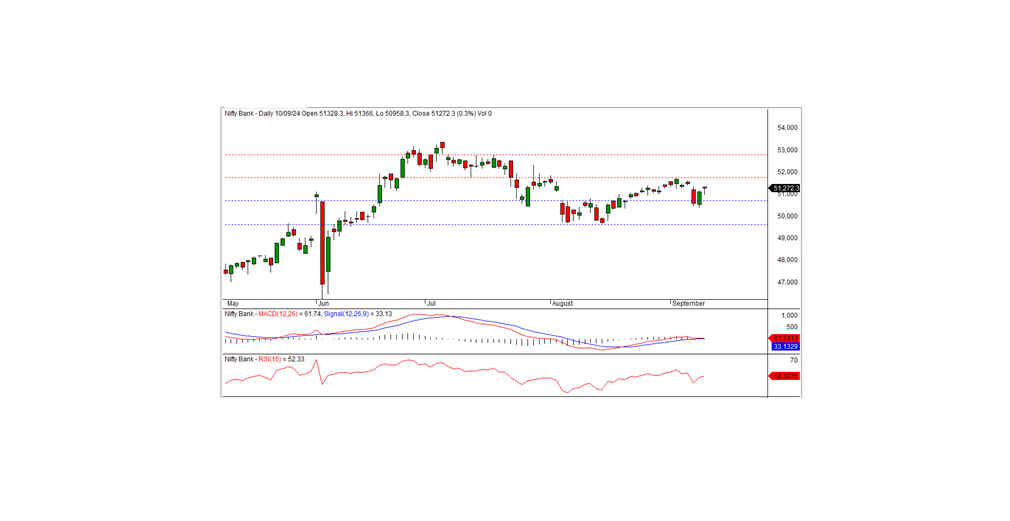The height and width of the screenshot is (521, 1010).
Task: Click the Jun label on the time axis
Action: [x=324, y=303]
